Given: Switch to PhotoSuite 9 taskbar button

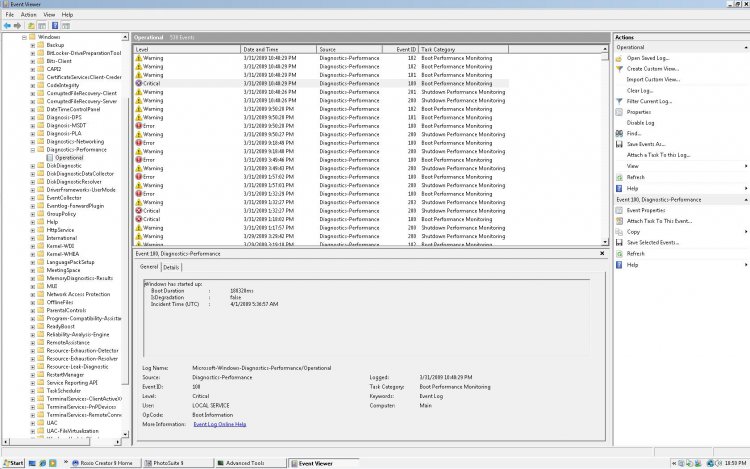Looking at the screenshot, I should tap(178, 463).
